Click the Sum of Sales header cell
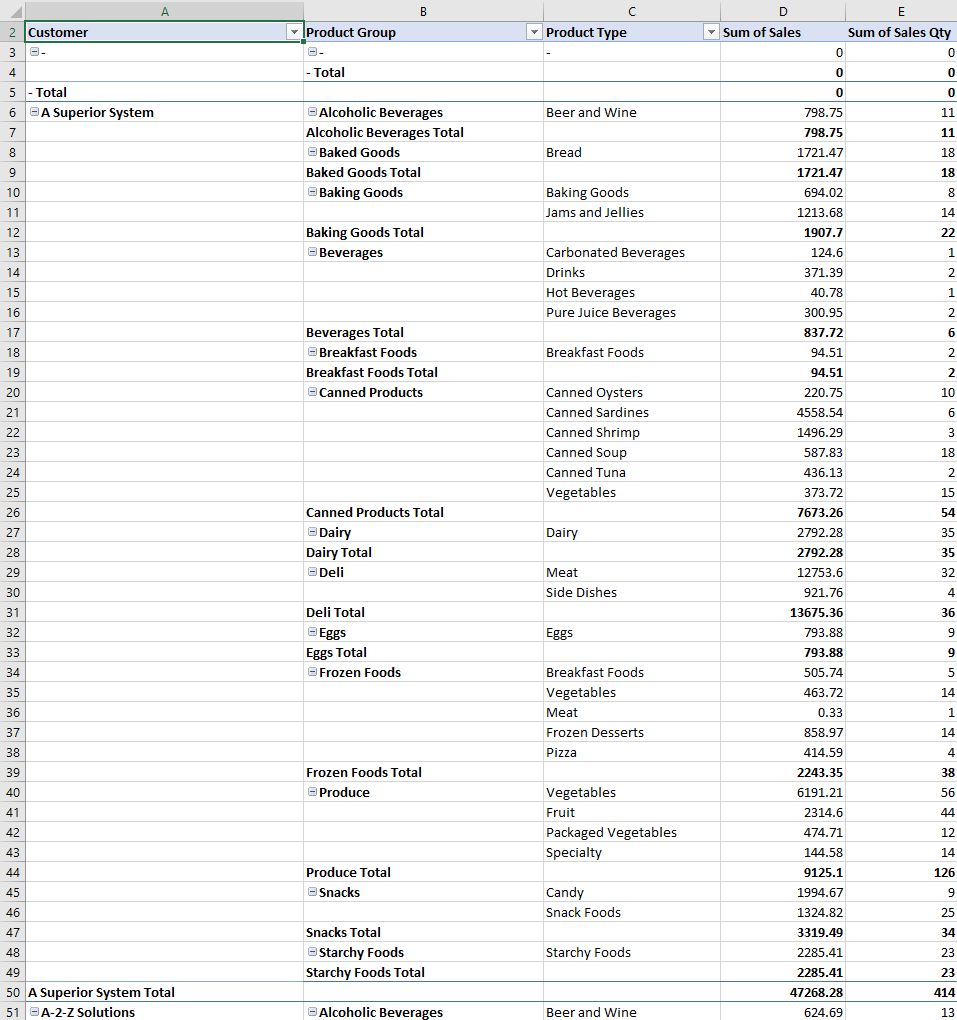 tap(762, 32)
